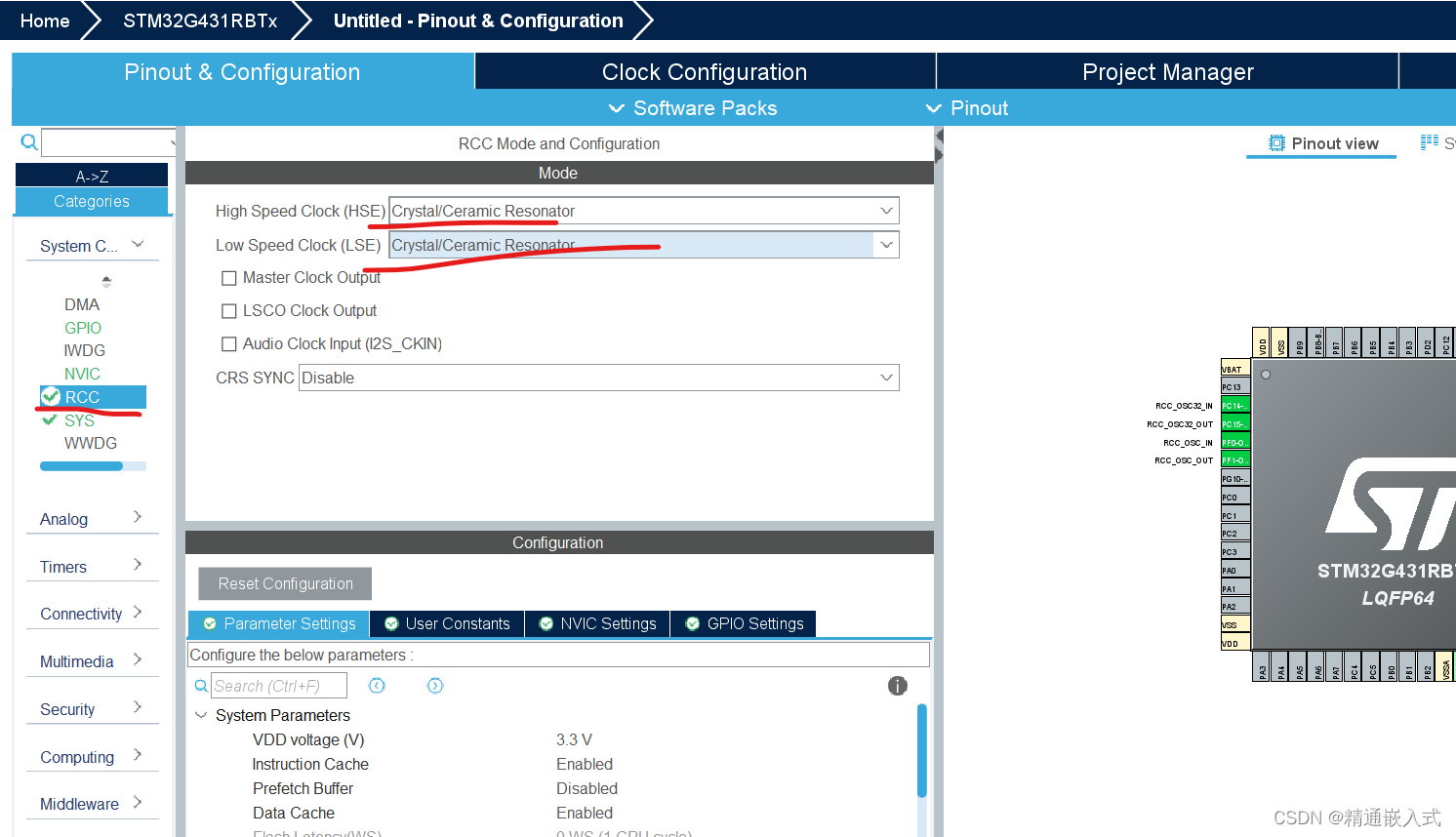Select RCC in the System Core list
The image size is (1456, 837).
coord(93,397)
